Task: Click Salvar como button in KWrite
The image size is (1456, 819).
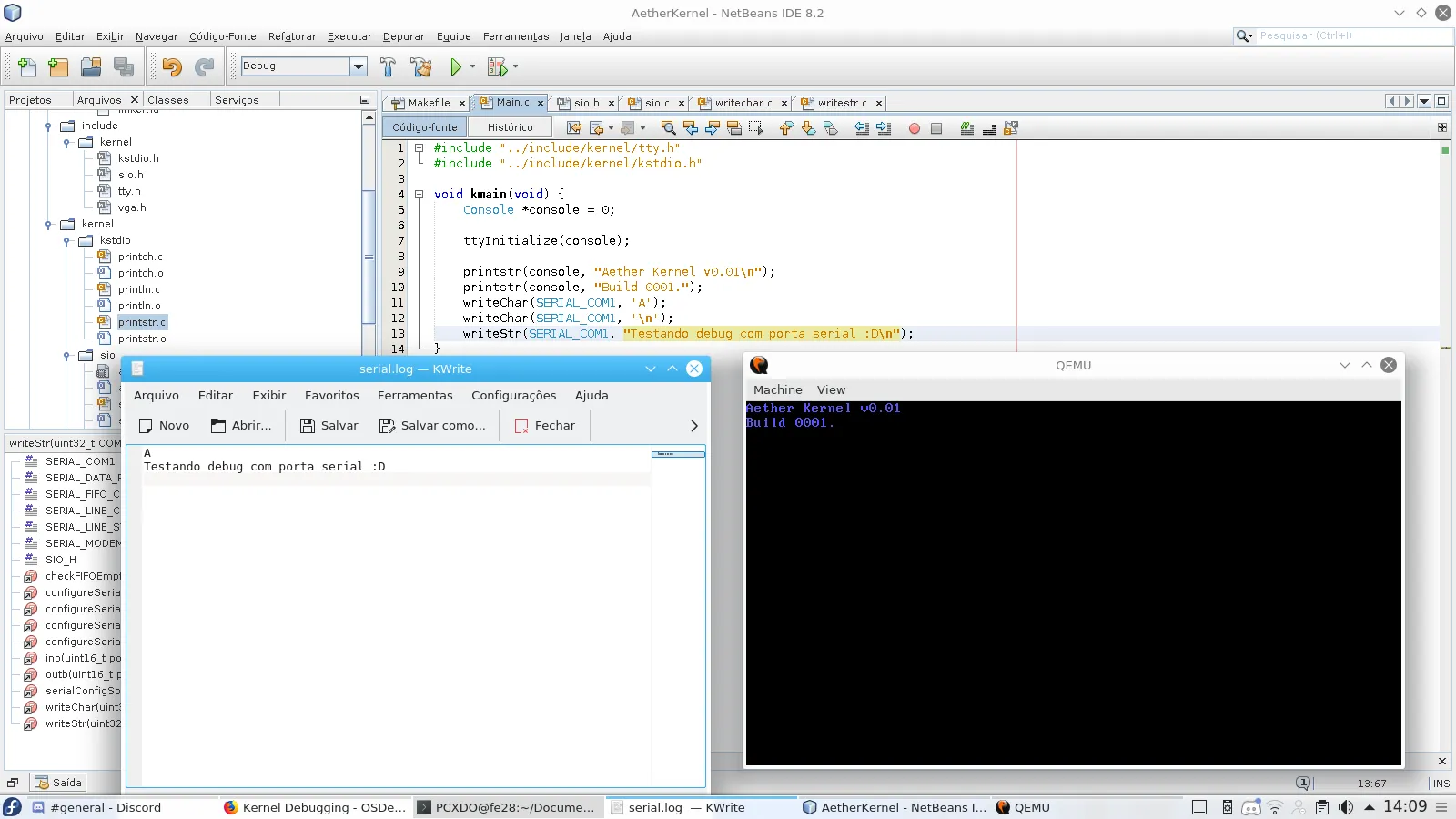Action: tap(433, 425)
